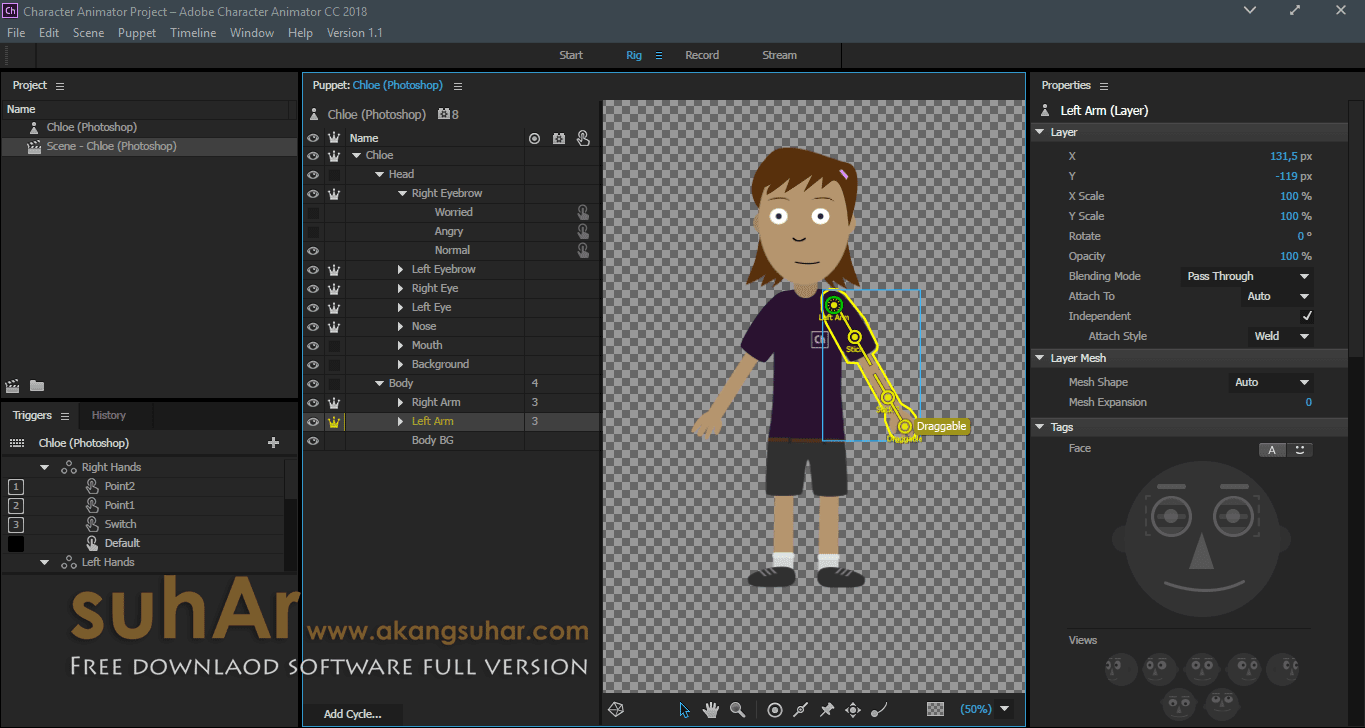Toggle visibility of Nose layer

313,326
